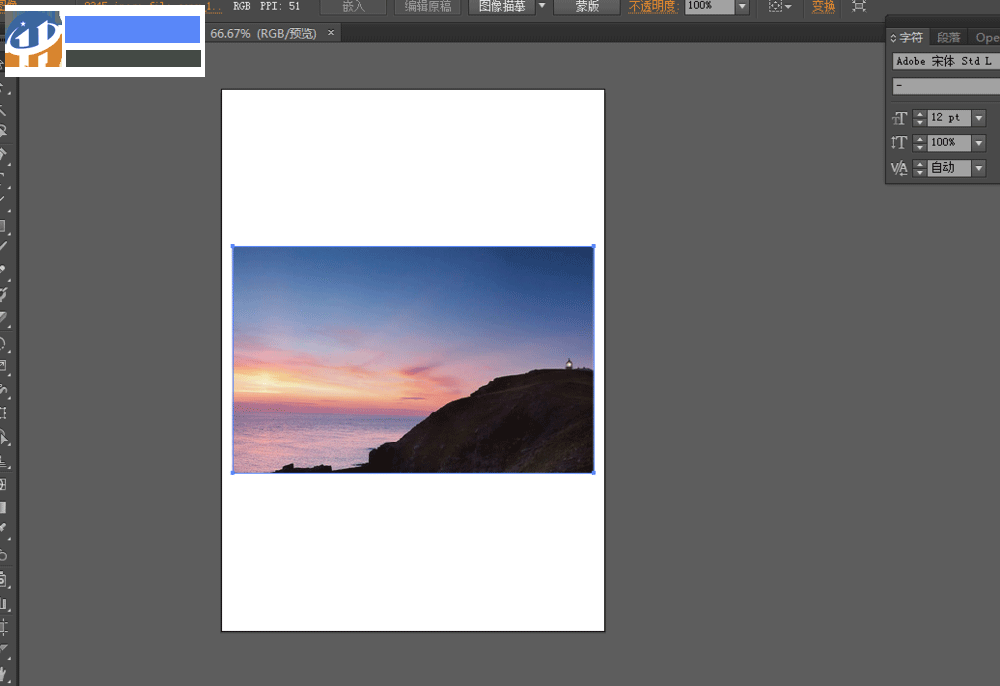The height and width of the screenshot is (686, 1000).
Task: Select the 字符 panel tab
Action: 910,38
